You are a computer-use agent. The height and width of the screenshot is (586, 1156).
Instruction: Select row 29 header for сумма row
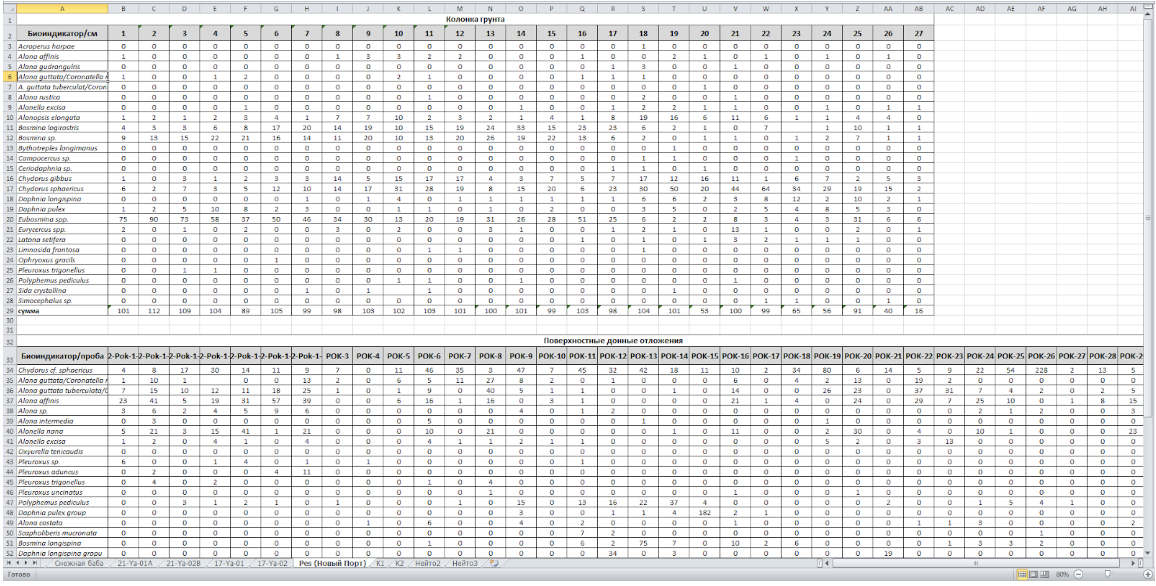pos(8,311)
